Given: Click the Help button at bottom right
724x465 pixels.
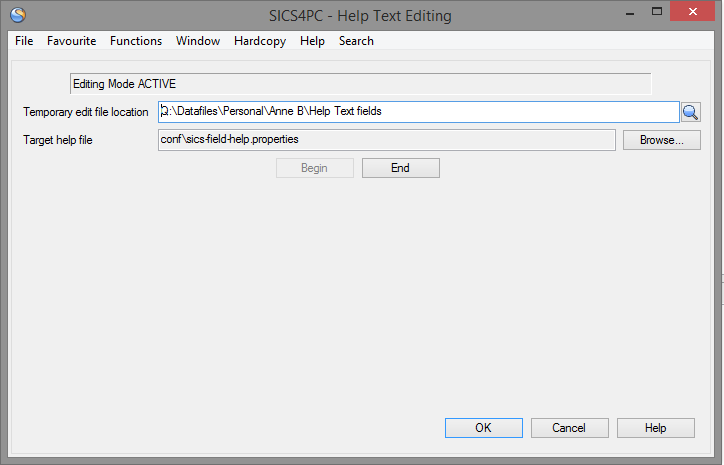Looking at the screenshot, I should point(655,428).
